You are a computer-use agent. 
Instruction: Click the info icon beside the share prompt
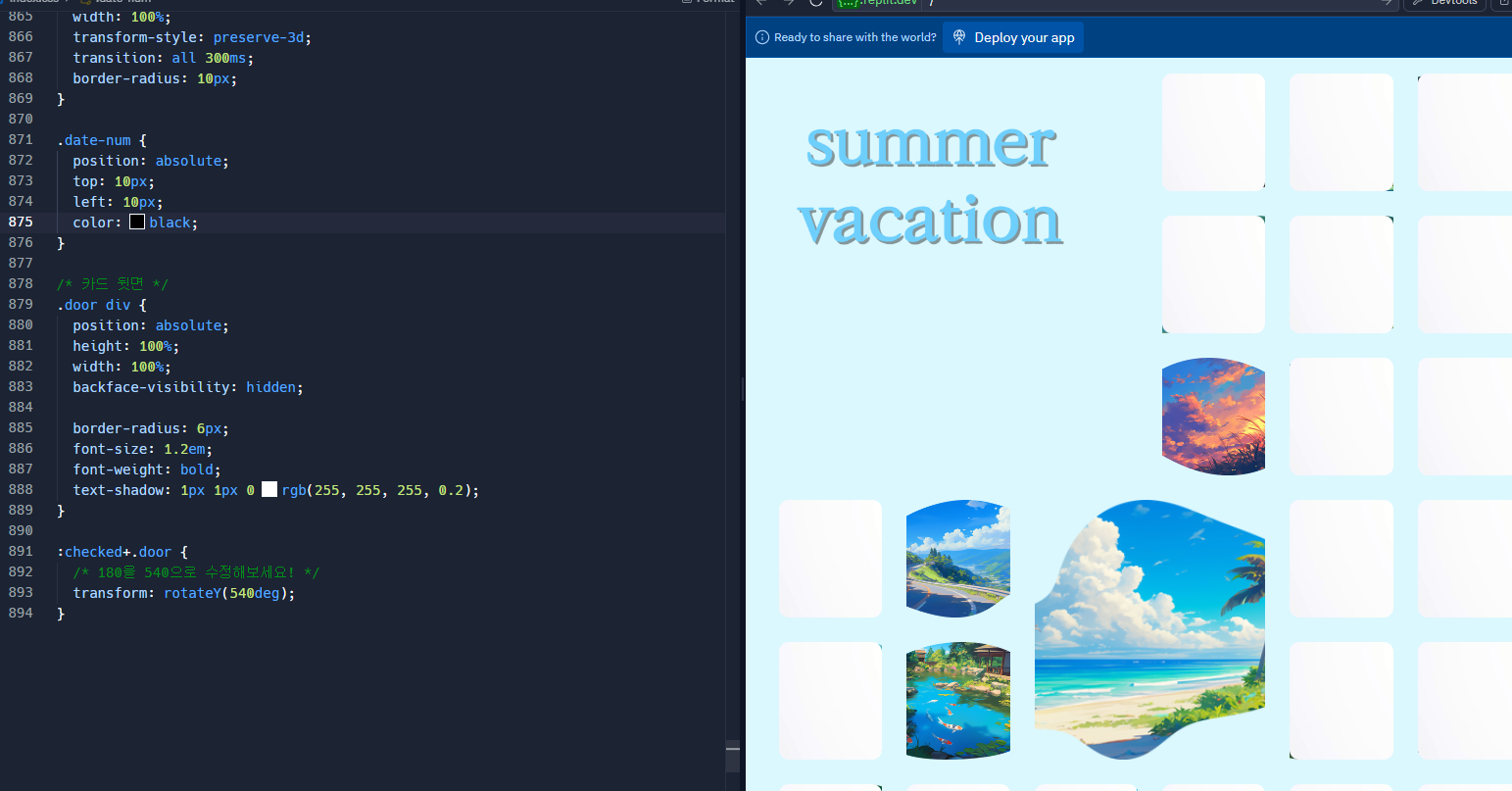[x=762, y=37]
